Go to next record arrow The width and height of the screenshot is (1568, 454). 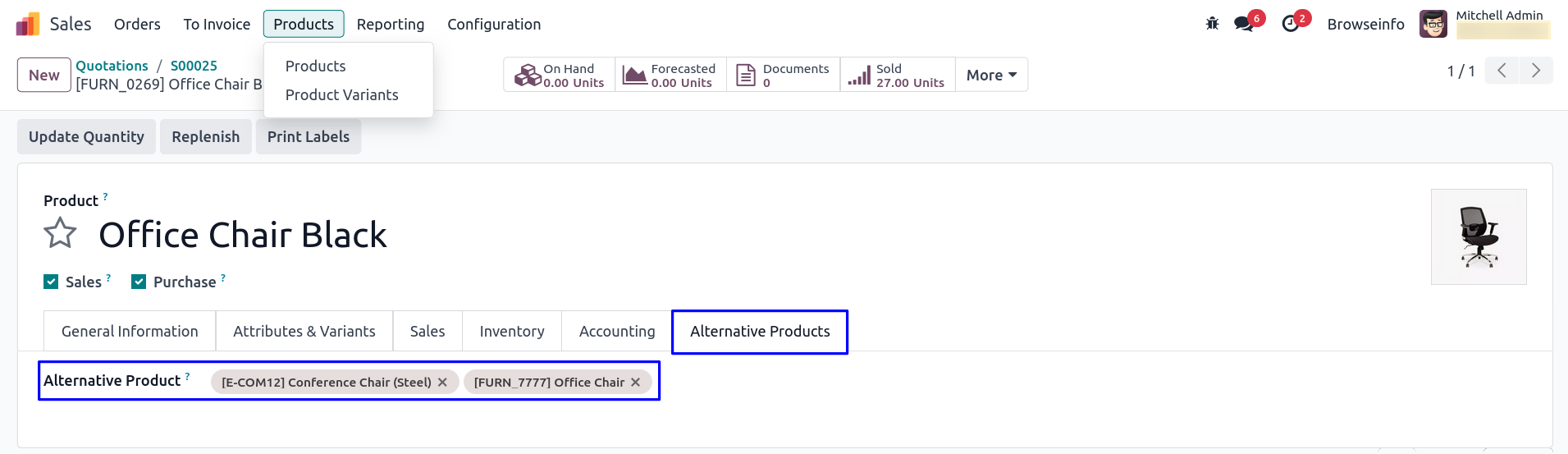(1536, 71)
